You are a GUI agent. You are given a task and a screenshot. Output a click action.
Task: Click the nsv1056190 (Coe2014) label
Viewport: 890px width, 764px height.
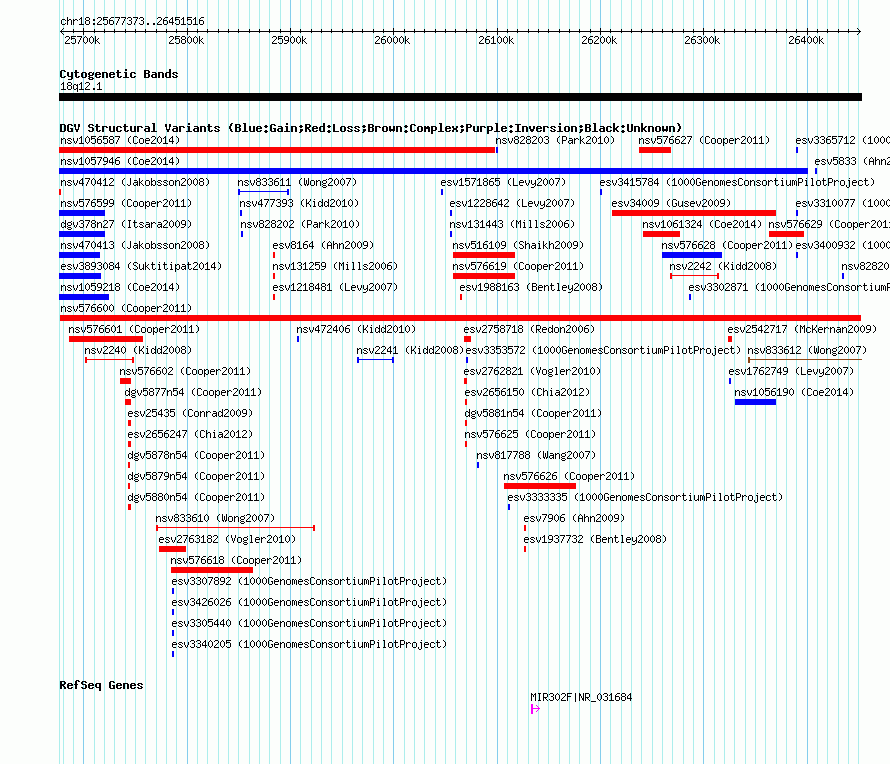click(794, 392)
